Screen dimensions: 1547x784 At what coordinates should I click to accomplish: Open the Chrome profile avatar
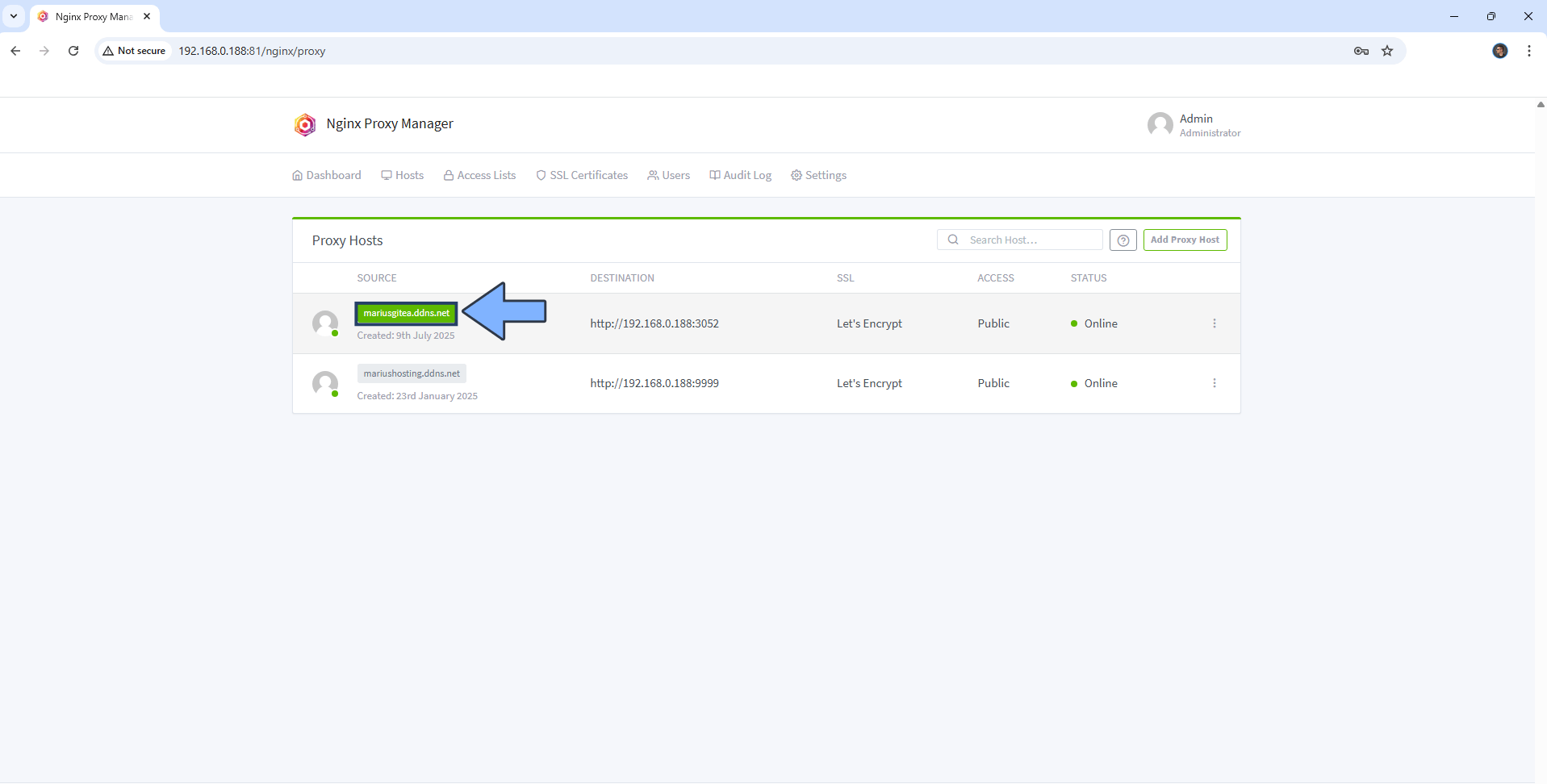coord(1500,51)
